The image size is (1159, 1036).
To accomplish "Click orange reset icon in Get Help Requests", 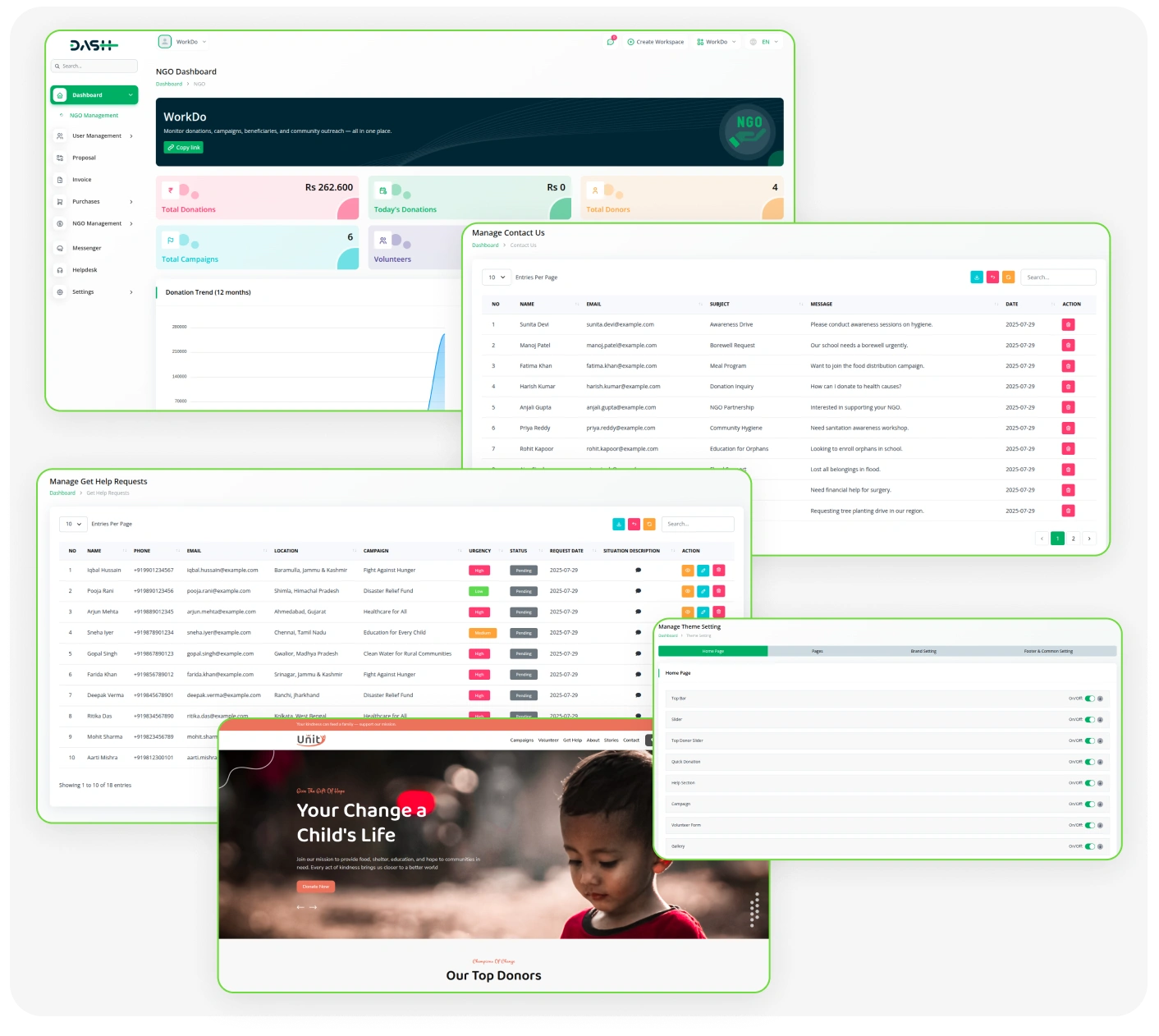I will [x=649, y=524].
